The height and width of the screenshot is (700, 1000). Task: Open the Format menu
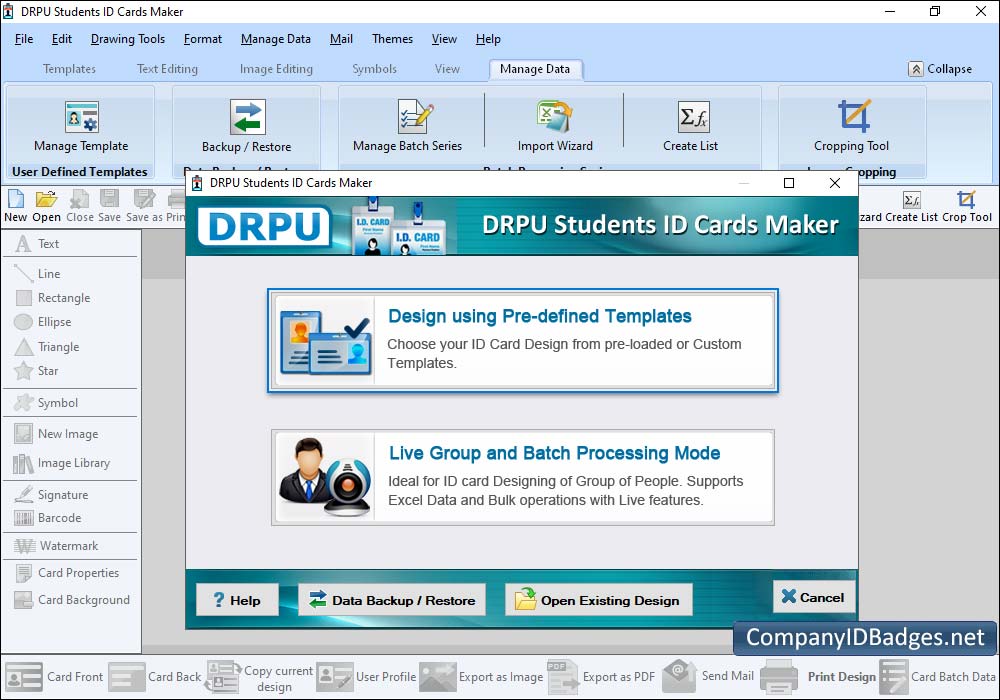pos(203,39)
